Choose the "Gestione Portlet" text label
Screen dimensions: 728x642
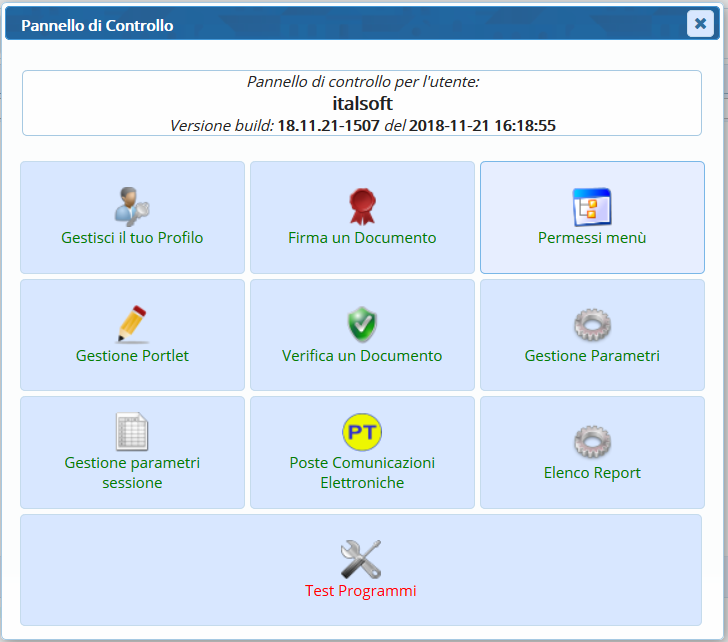click(x=132, y=356)
